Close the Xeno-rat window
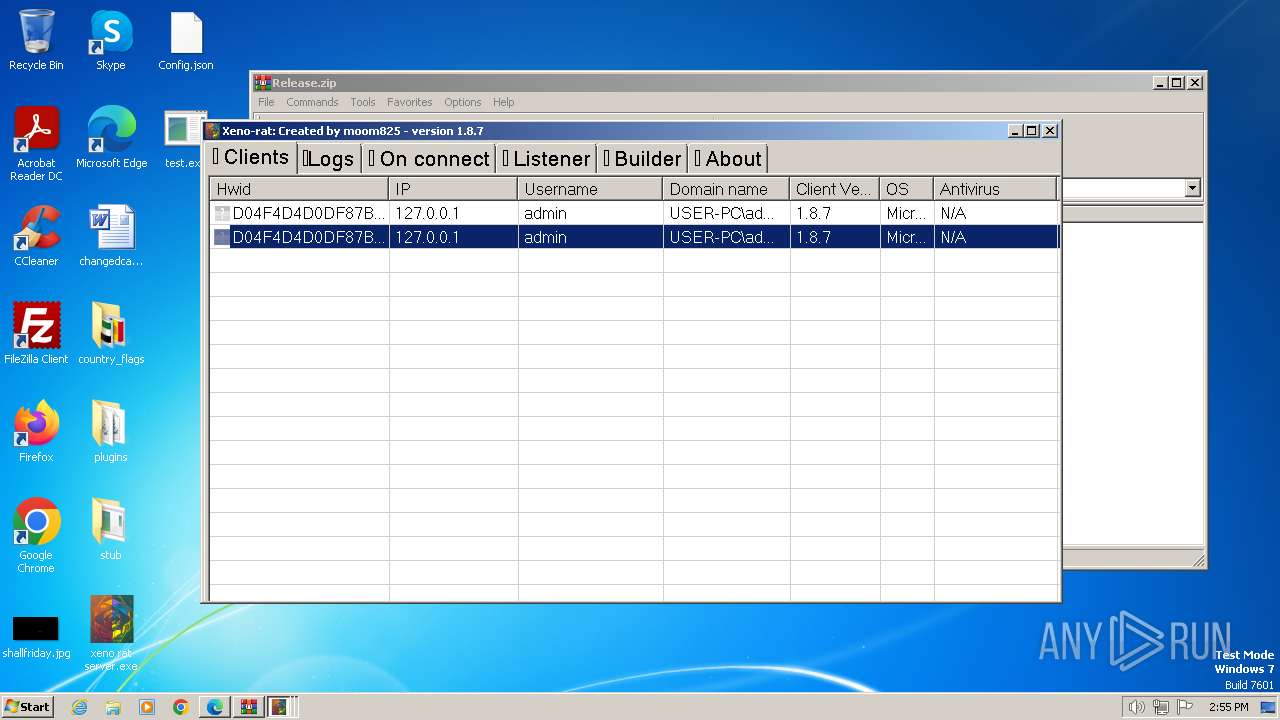This screenshot has height=720, width=1280. 1050,131
